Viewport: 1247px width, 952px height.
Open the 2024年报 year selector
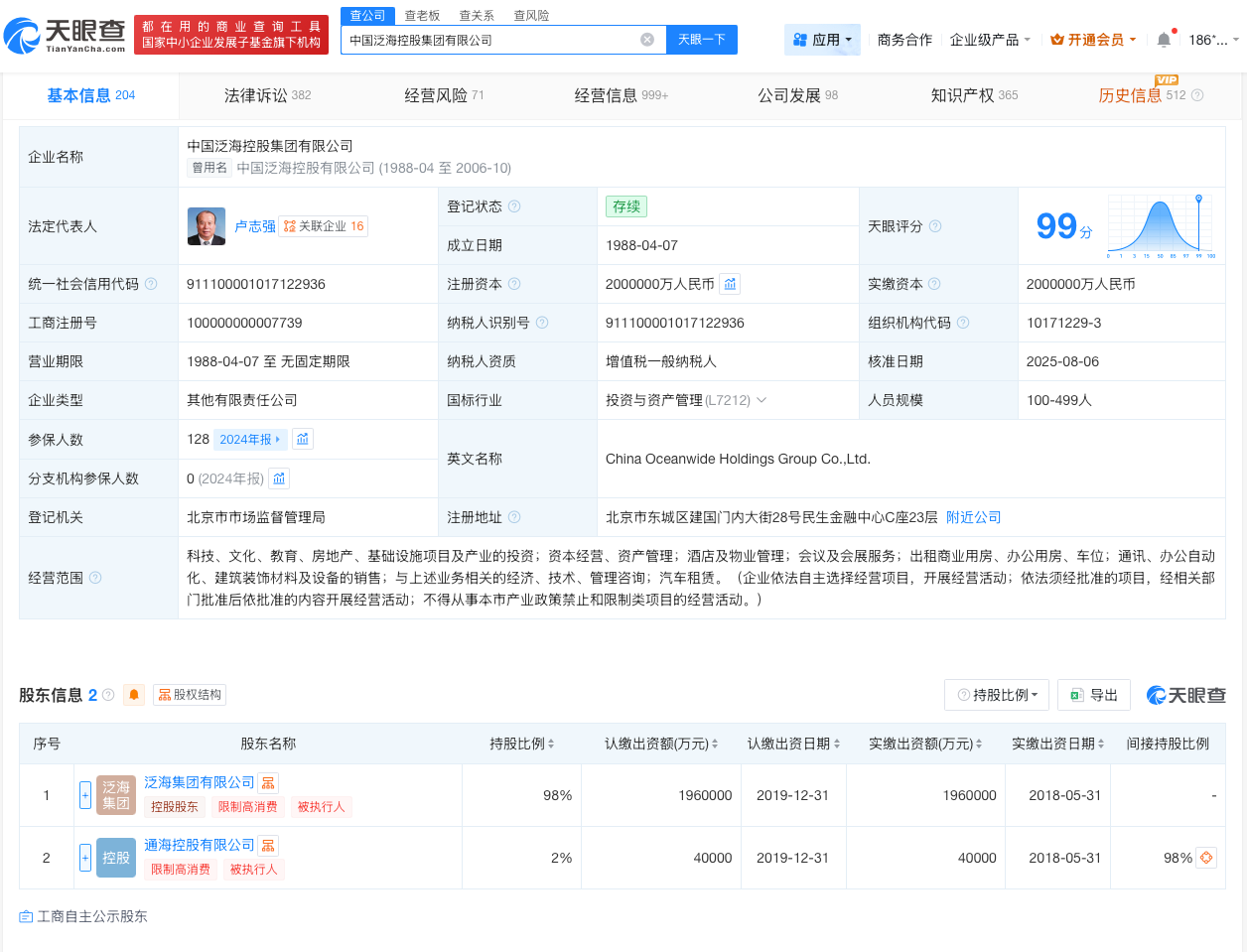click(x=250, y=439)
